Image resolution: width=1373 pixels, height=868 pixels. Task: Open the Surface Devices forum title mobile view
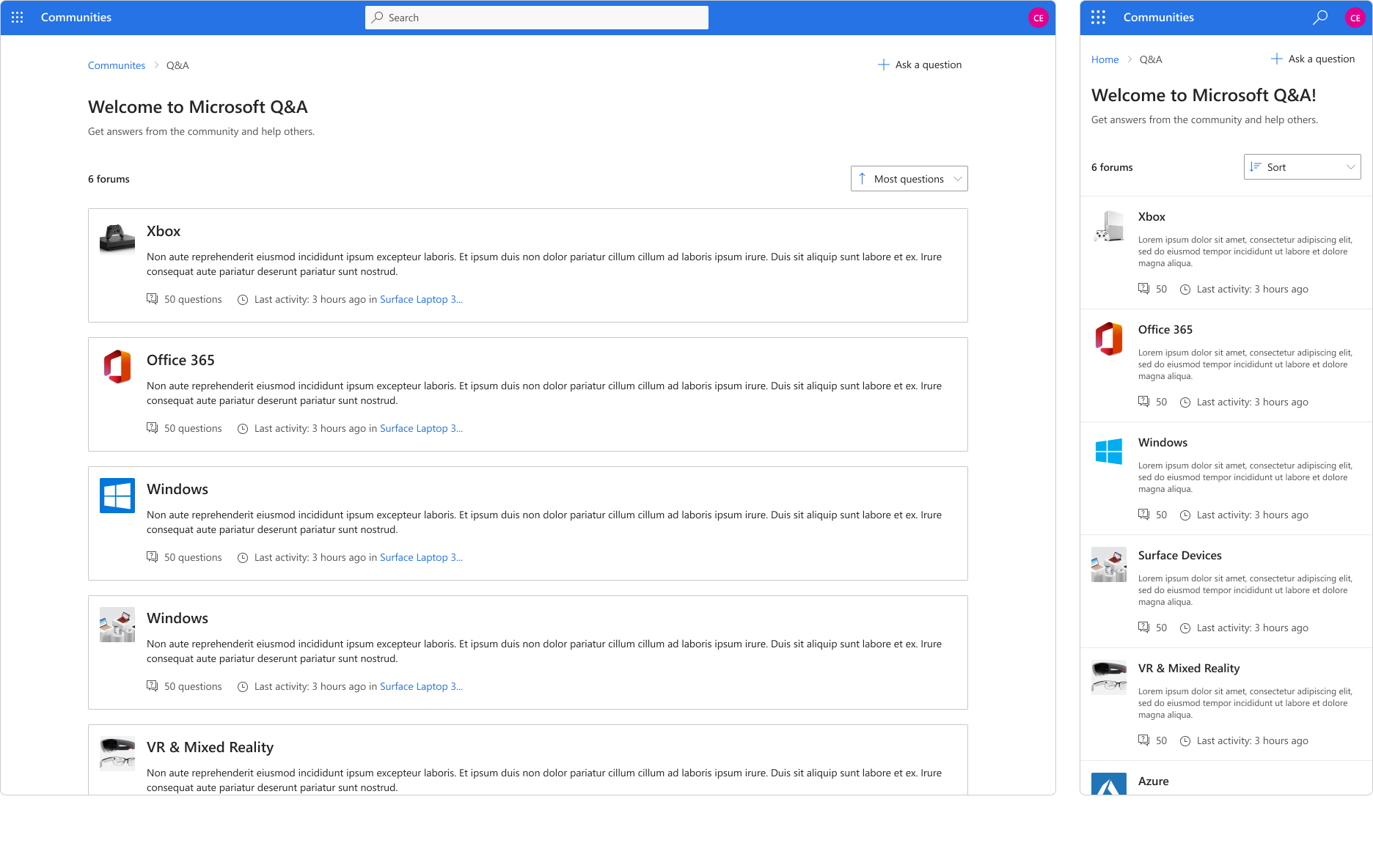[x=1179, y=556]
